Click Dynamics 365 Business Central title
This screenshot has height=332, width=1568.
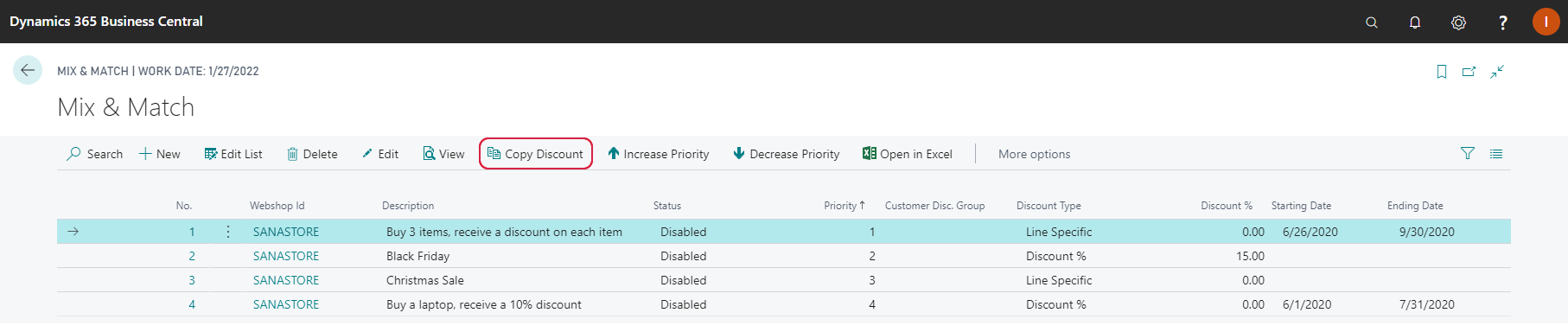click(106, 22)
